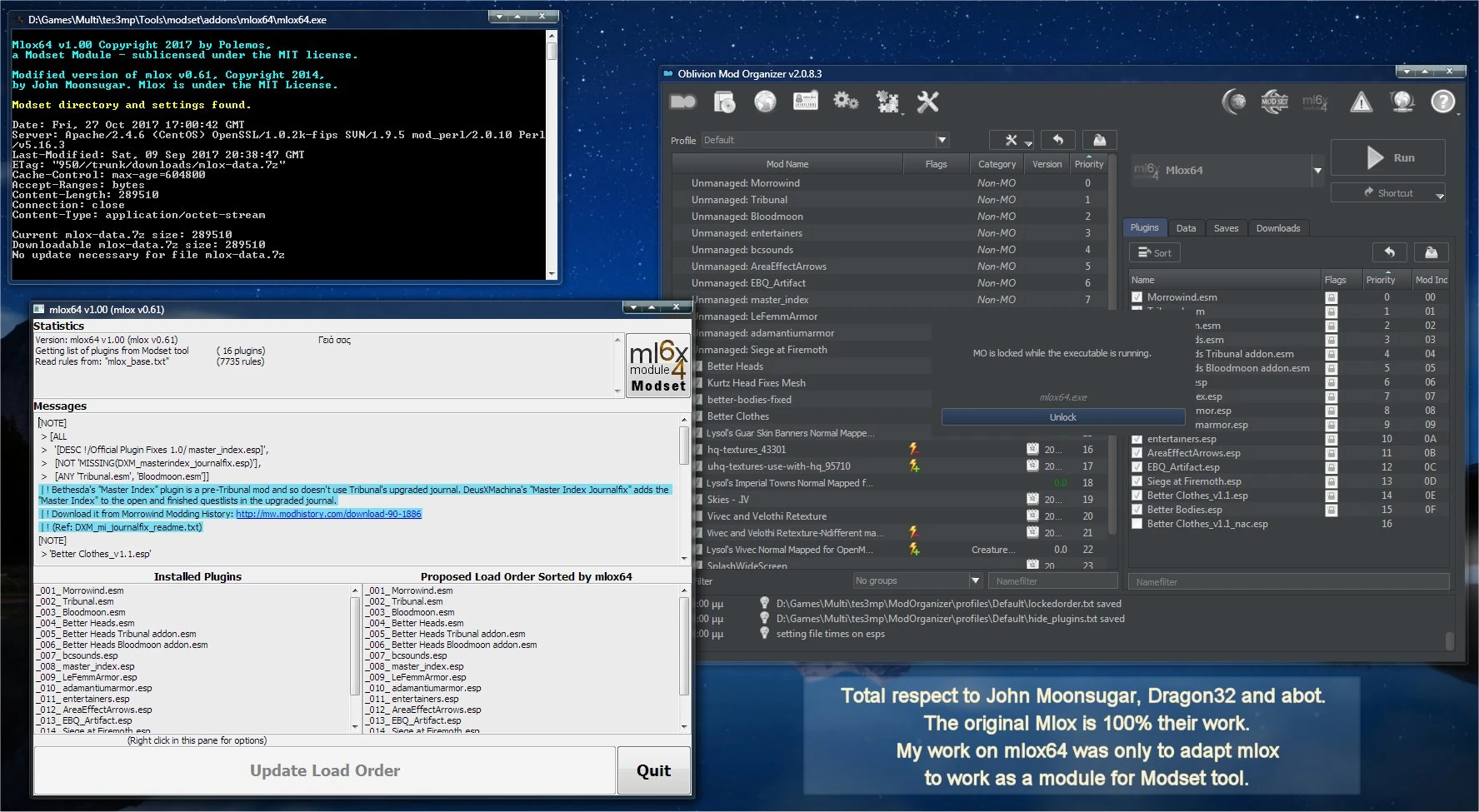Open the install mod from archive icon

[724, 102]
